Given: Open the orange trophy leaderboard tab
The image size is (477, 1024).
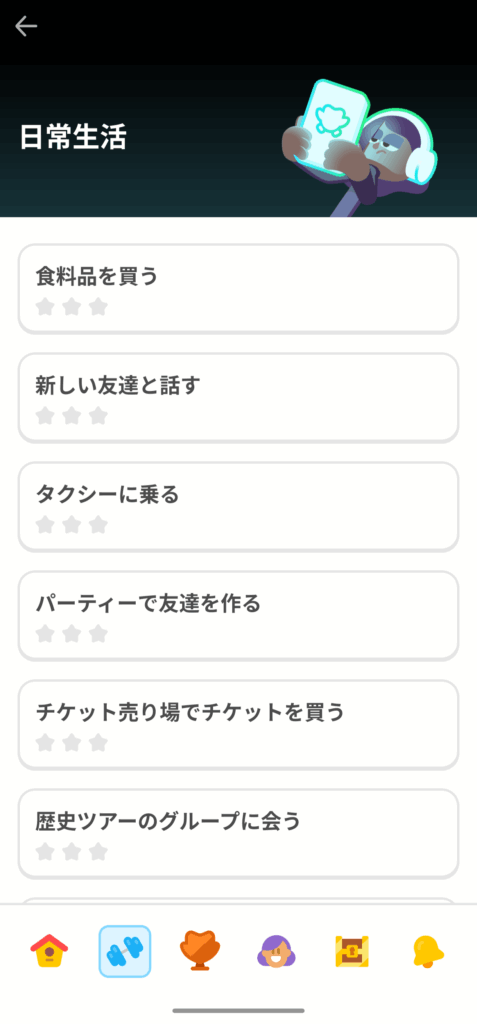Looking at the screenshot, I should tap(200, 951).
